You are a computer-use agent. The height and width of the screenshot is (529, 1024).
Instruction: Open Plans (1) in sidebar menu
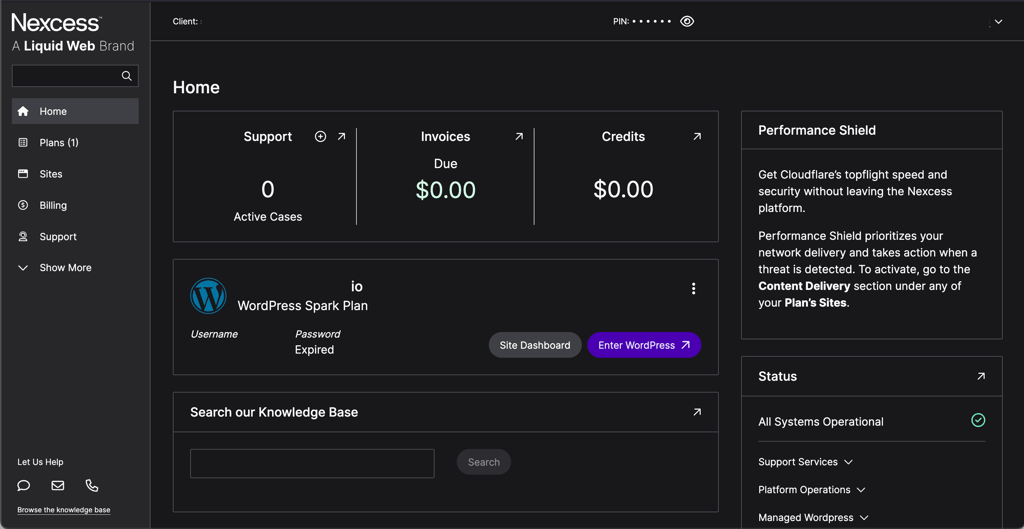75,142
